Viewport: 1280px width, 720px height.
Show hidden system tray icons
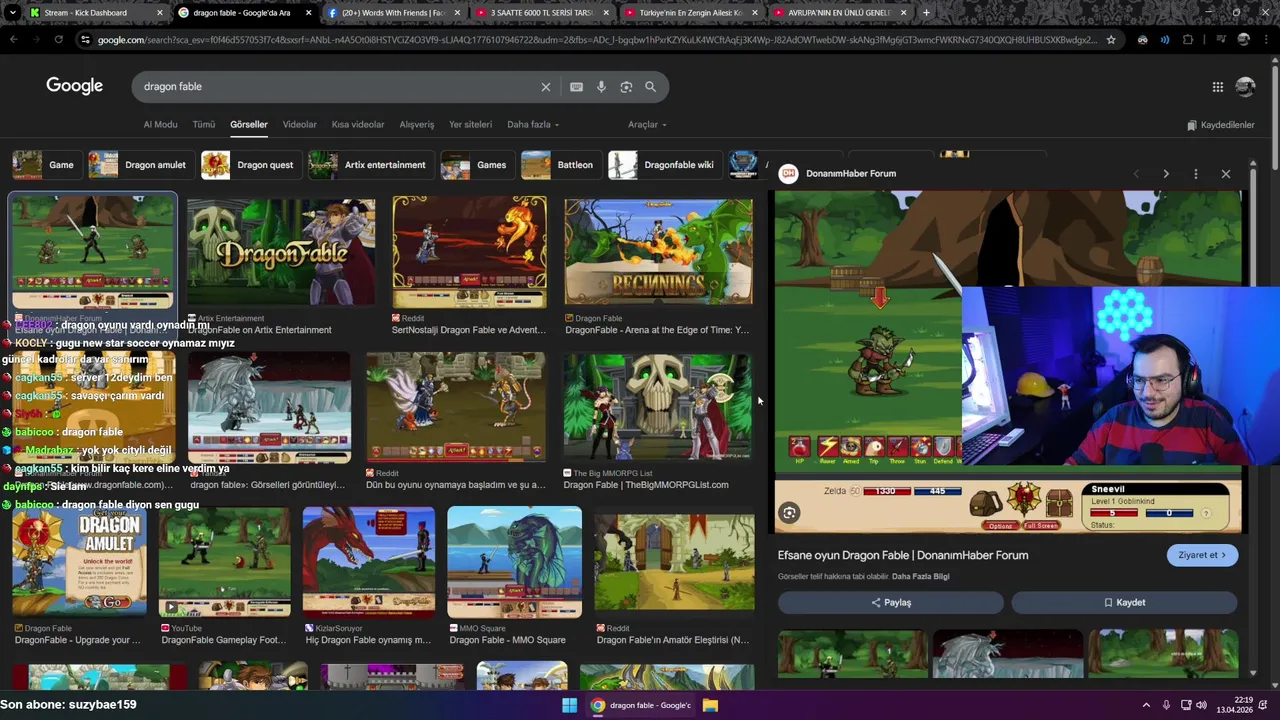(1146, 705)
